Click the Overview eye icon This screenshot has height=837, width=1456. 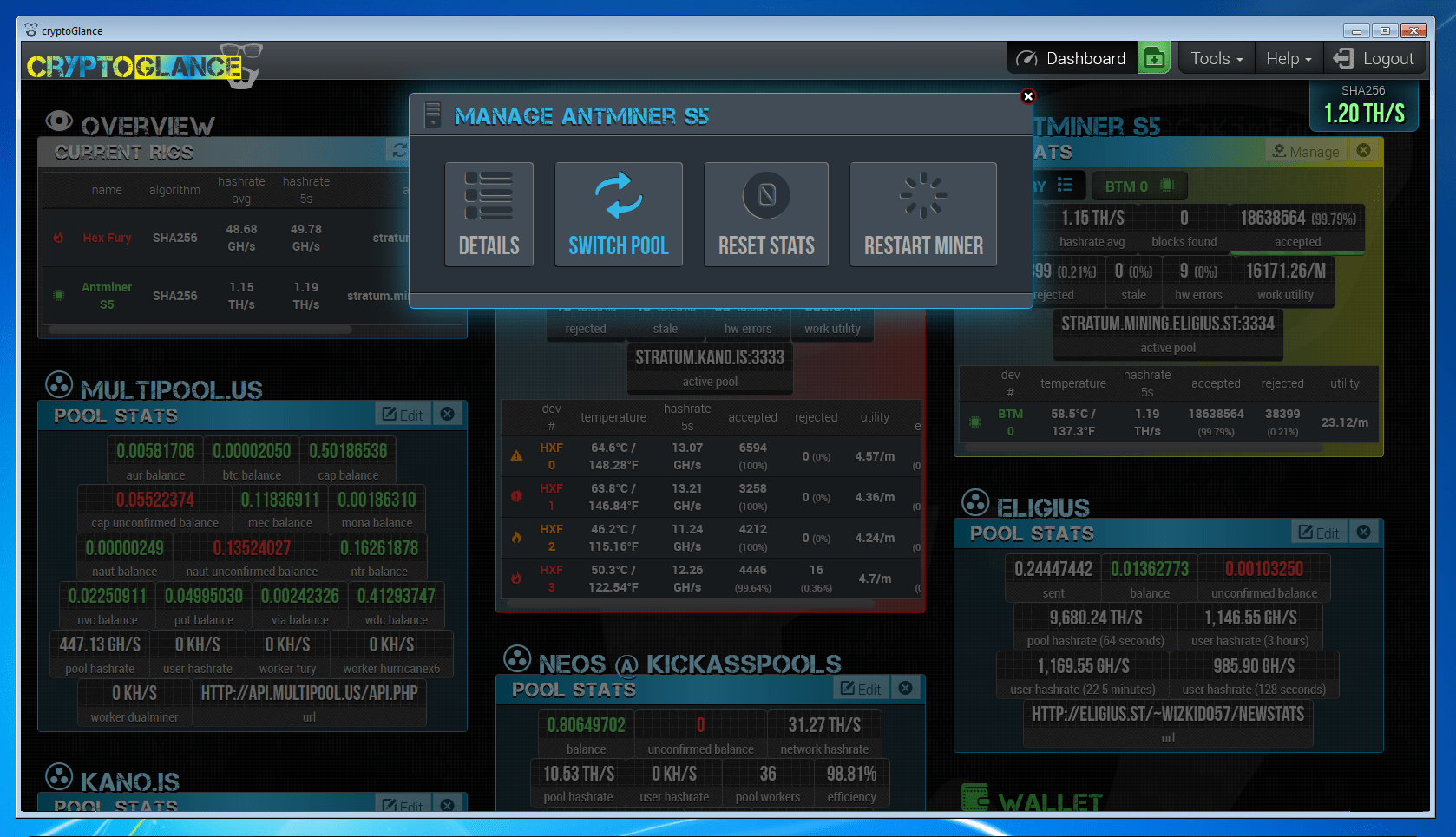click(x=59, y=121)
